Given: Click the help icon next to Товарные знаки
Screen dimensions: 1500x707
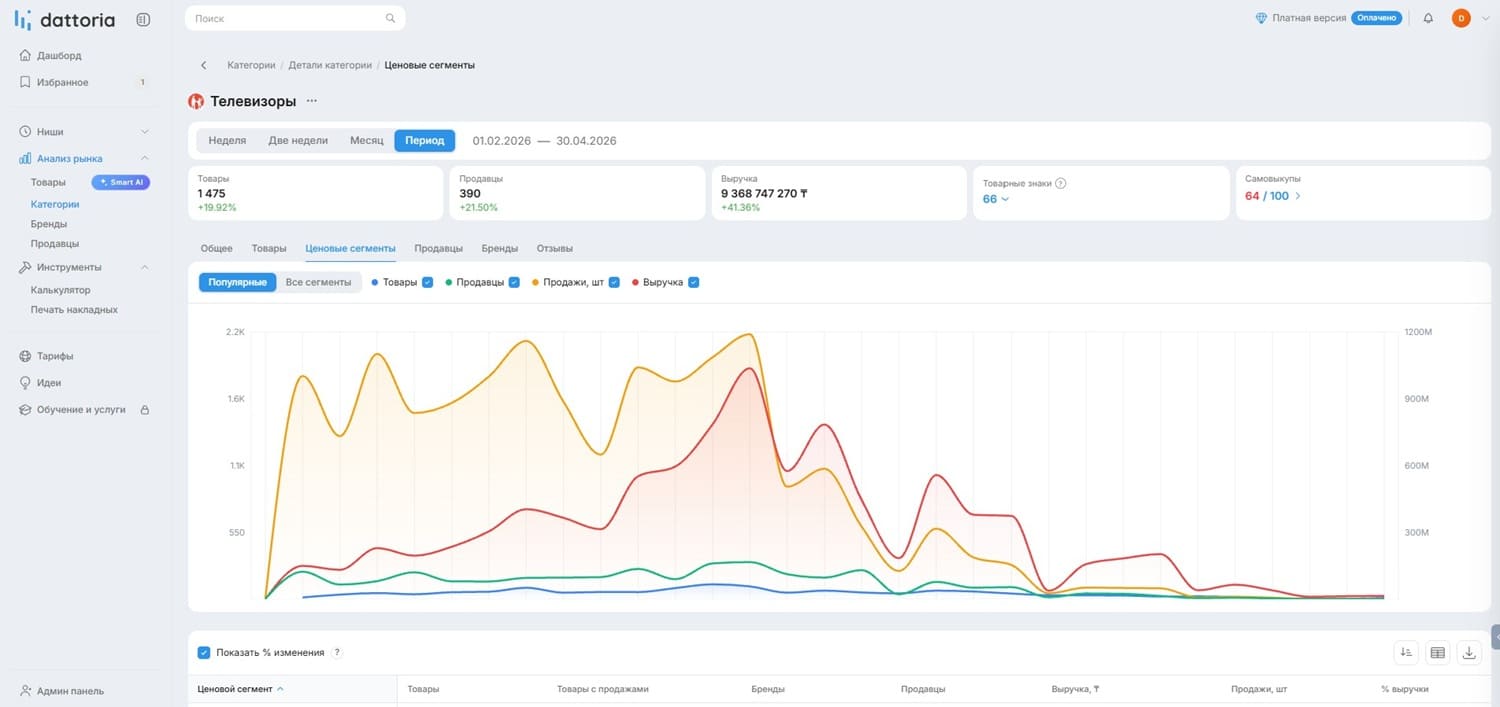Looking at the screenshot, I should click(1061, 183).
